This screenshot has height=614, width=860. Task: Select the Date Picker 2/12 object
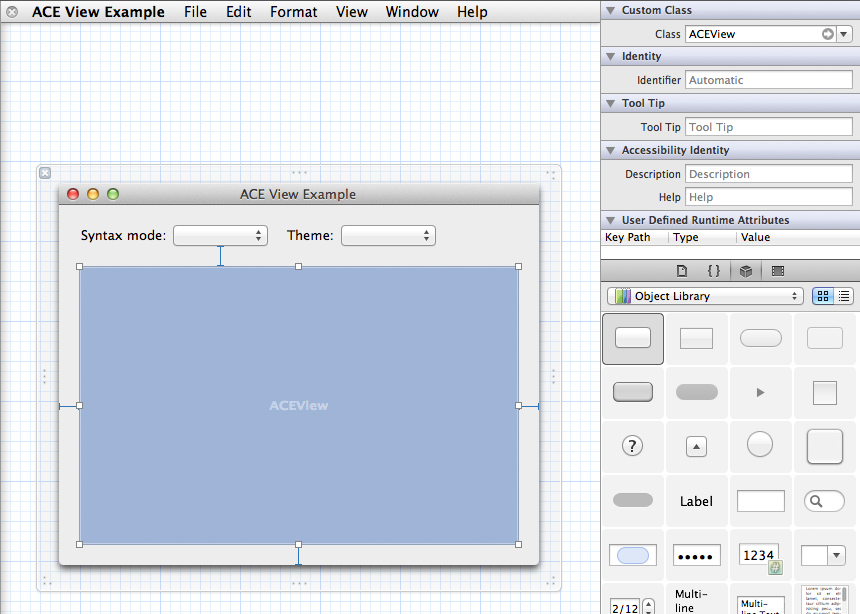632,601
